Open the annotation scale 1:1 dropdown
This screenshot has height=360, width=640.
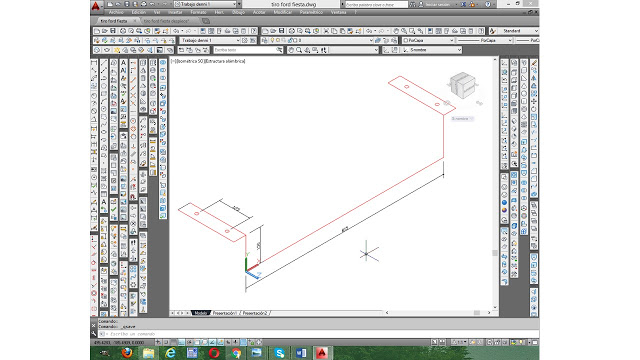coord(460,342)
